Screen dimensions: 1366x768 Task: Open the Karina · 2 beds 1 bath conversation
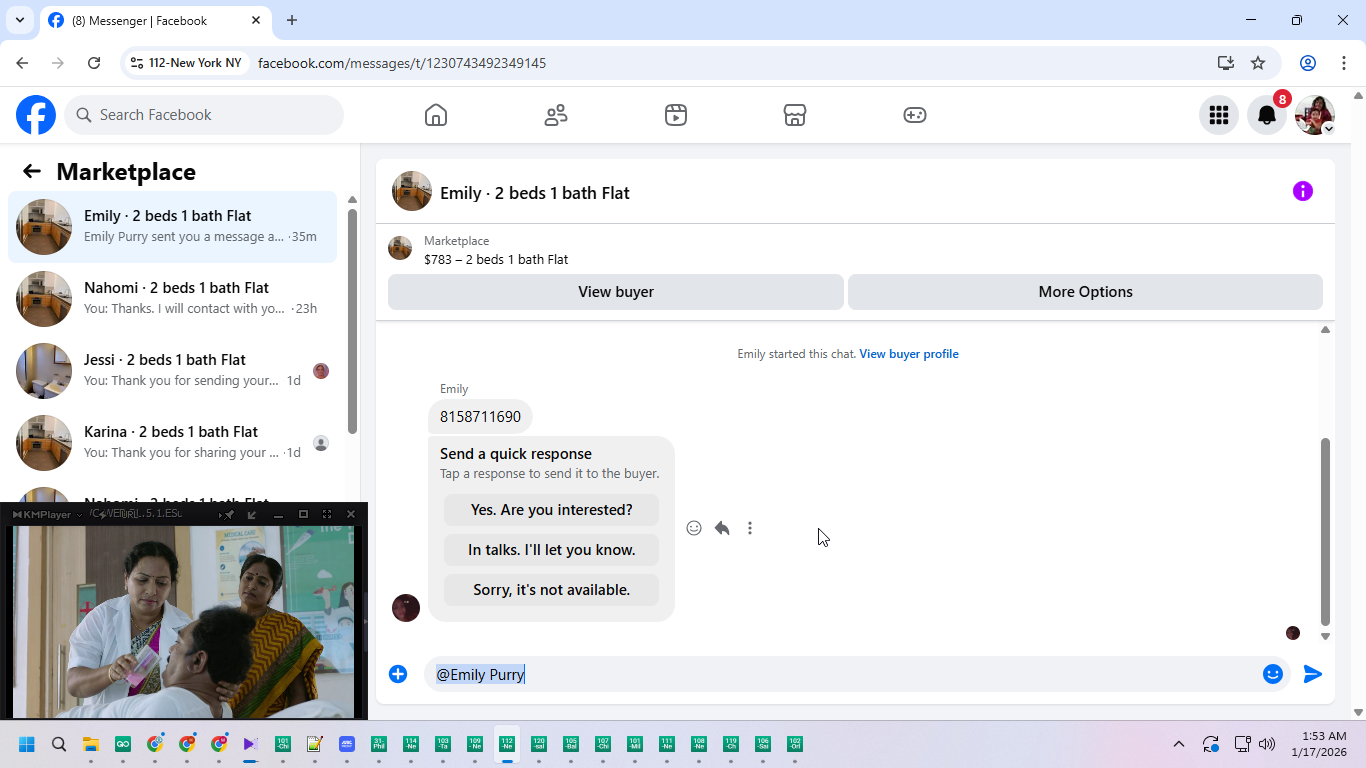[172, 443]
